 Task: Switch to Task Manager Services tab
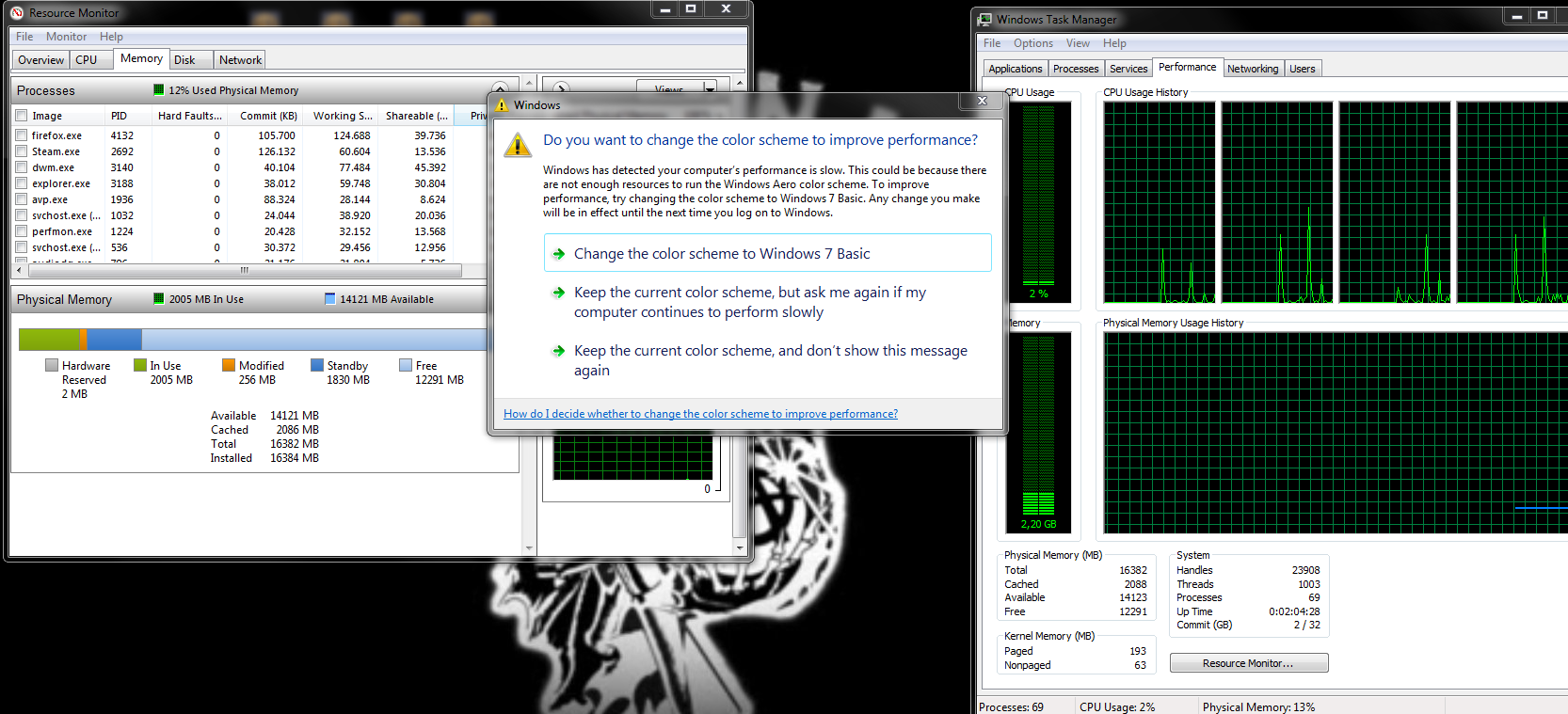[x=1128, y=69]
